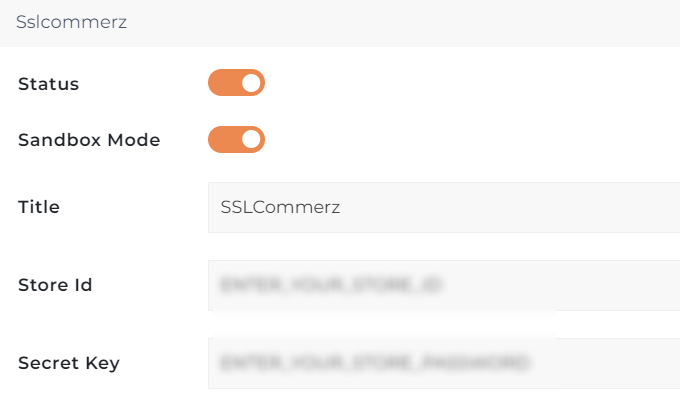Click the Sandbox Mode label
The image size is (680, 400).
(89, 140)
